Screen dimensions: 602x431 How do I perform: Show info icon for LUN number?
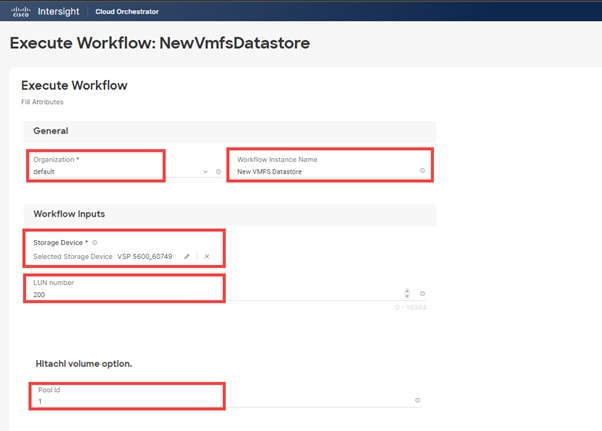pos(422,294)
